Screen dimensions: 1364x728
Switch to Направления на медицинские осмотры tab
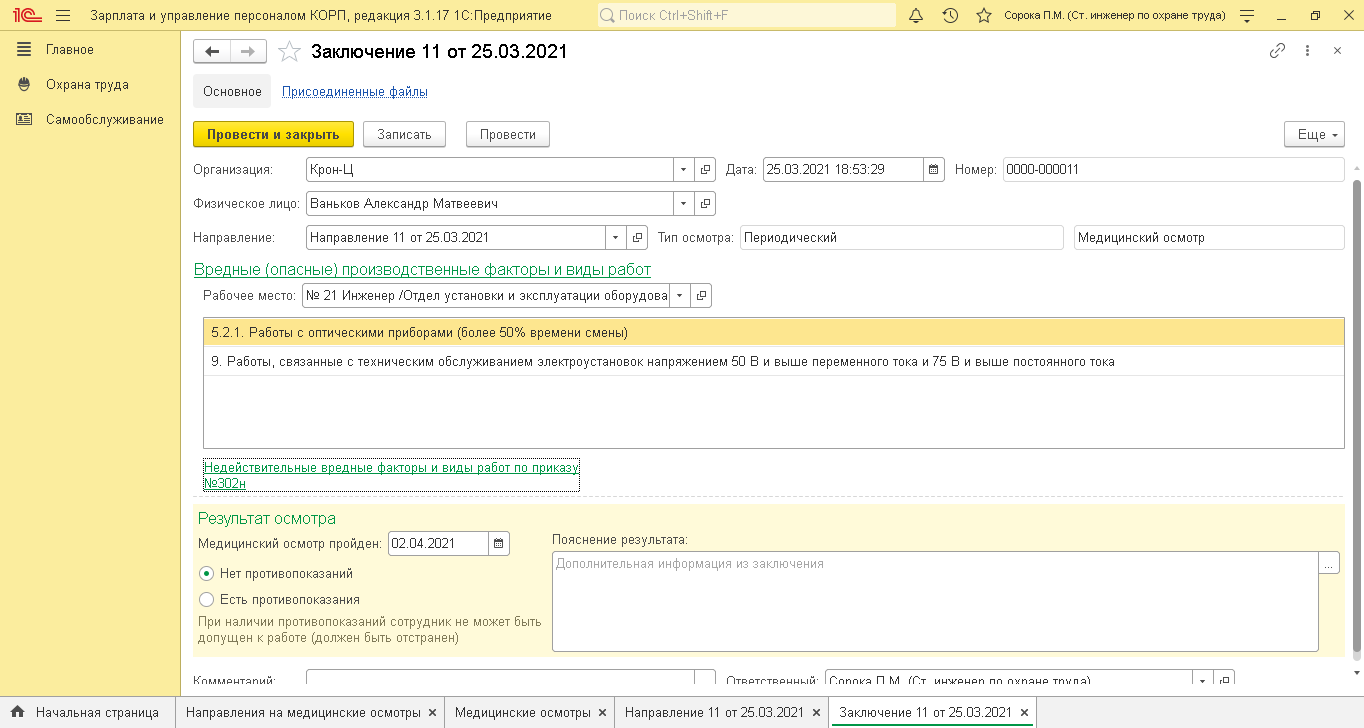coord(303,713)
